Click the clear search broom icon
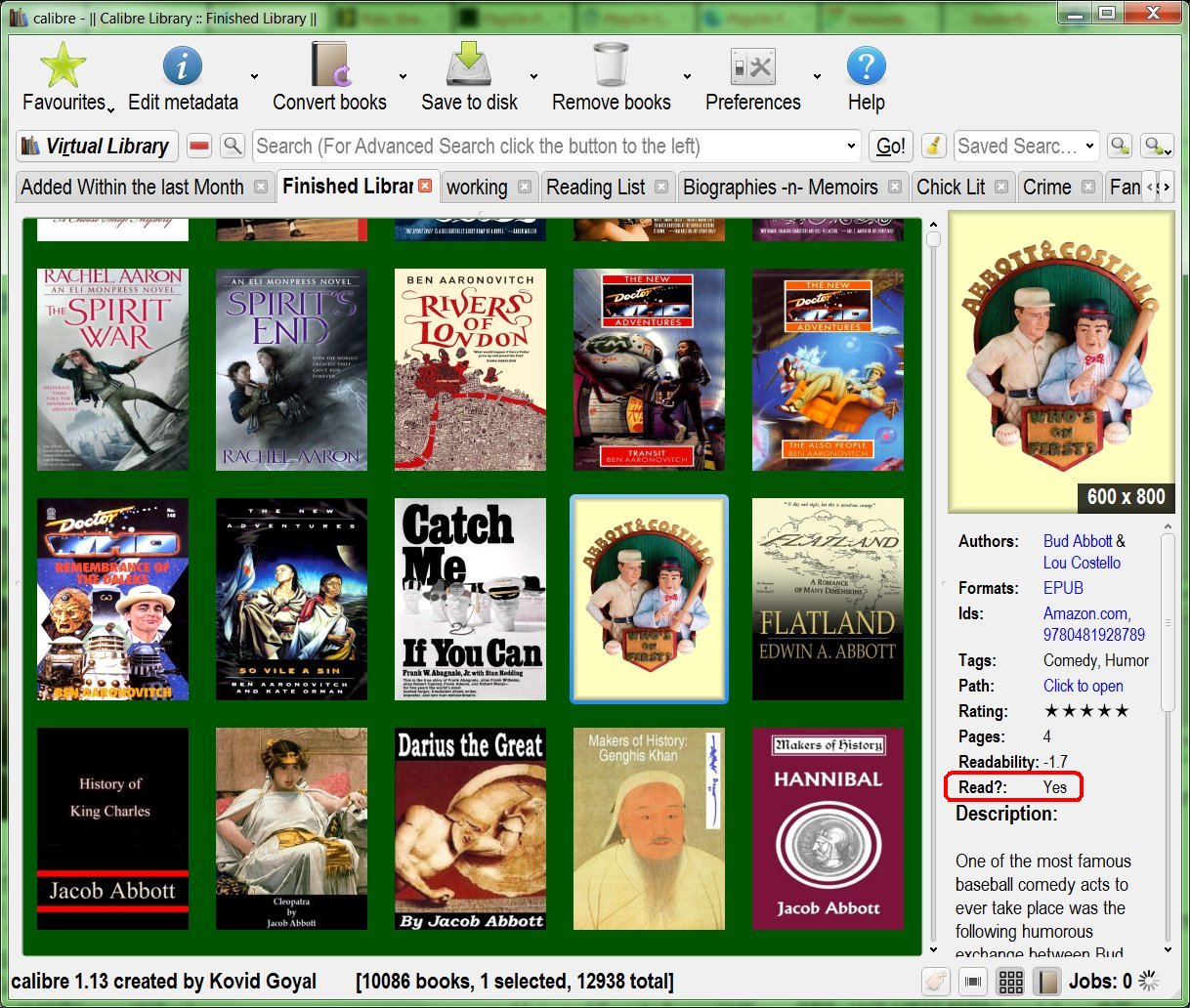This screenshot has height=1008, width=1190. click(934, 147)
